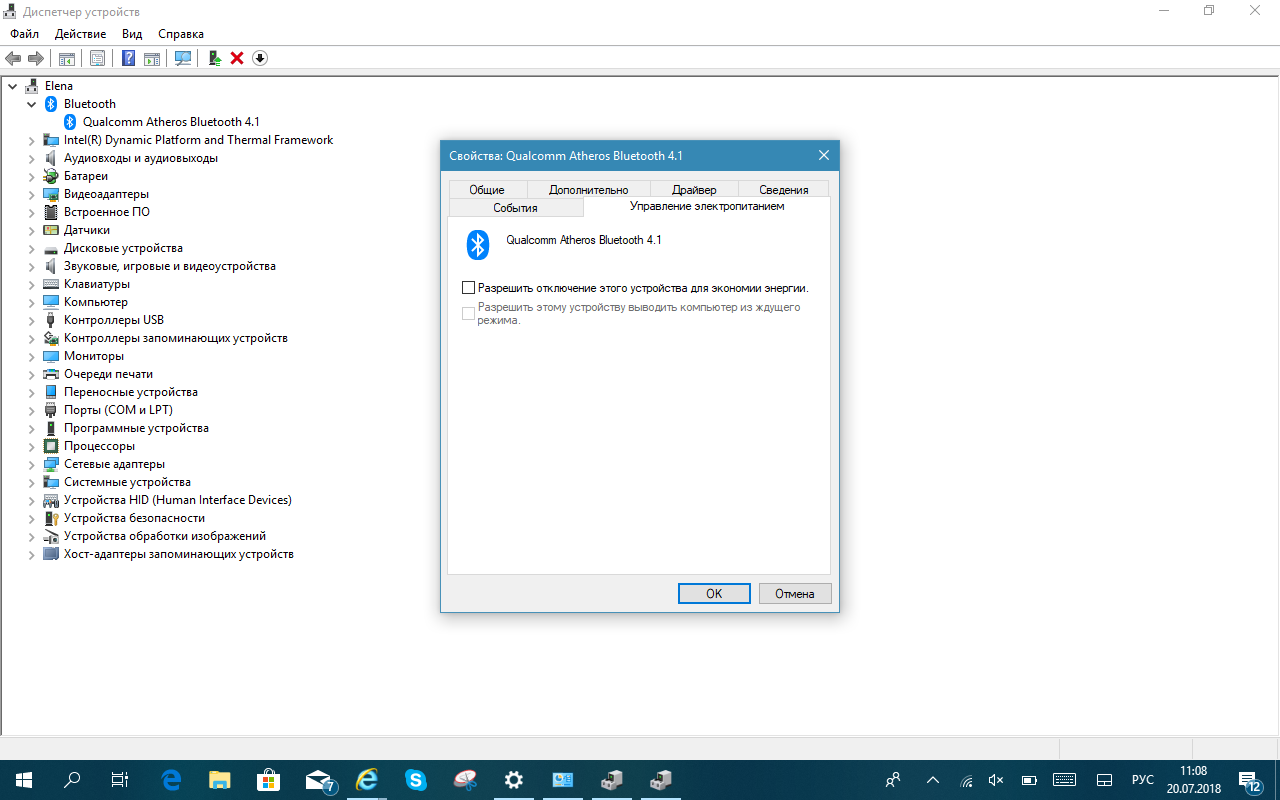Open the Файл menu
The height and width of the screenshot is (800, 1280).
coord(25,34)
